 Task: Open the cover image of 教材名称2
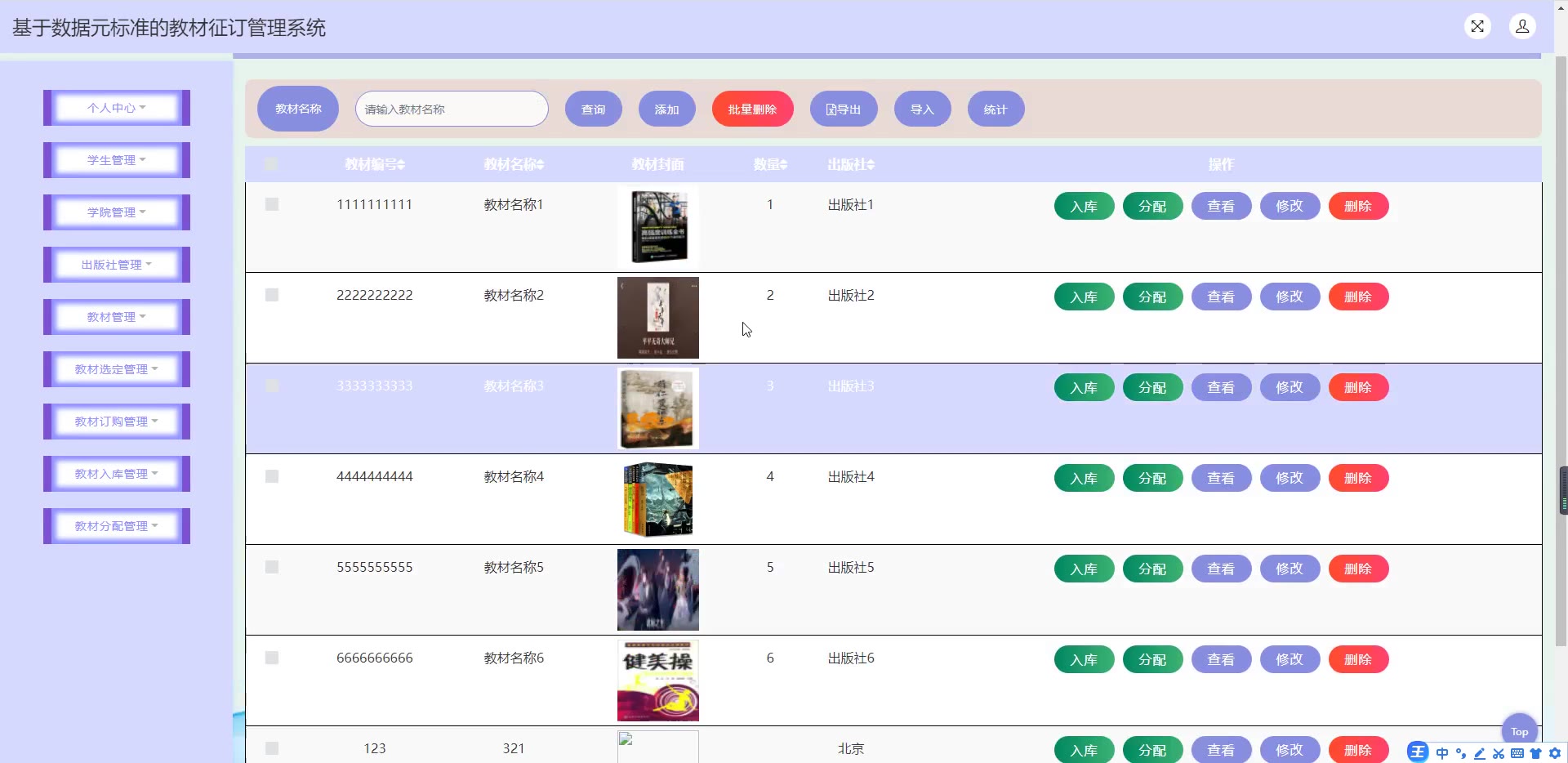tap(658, 318)
